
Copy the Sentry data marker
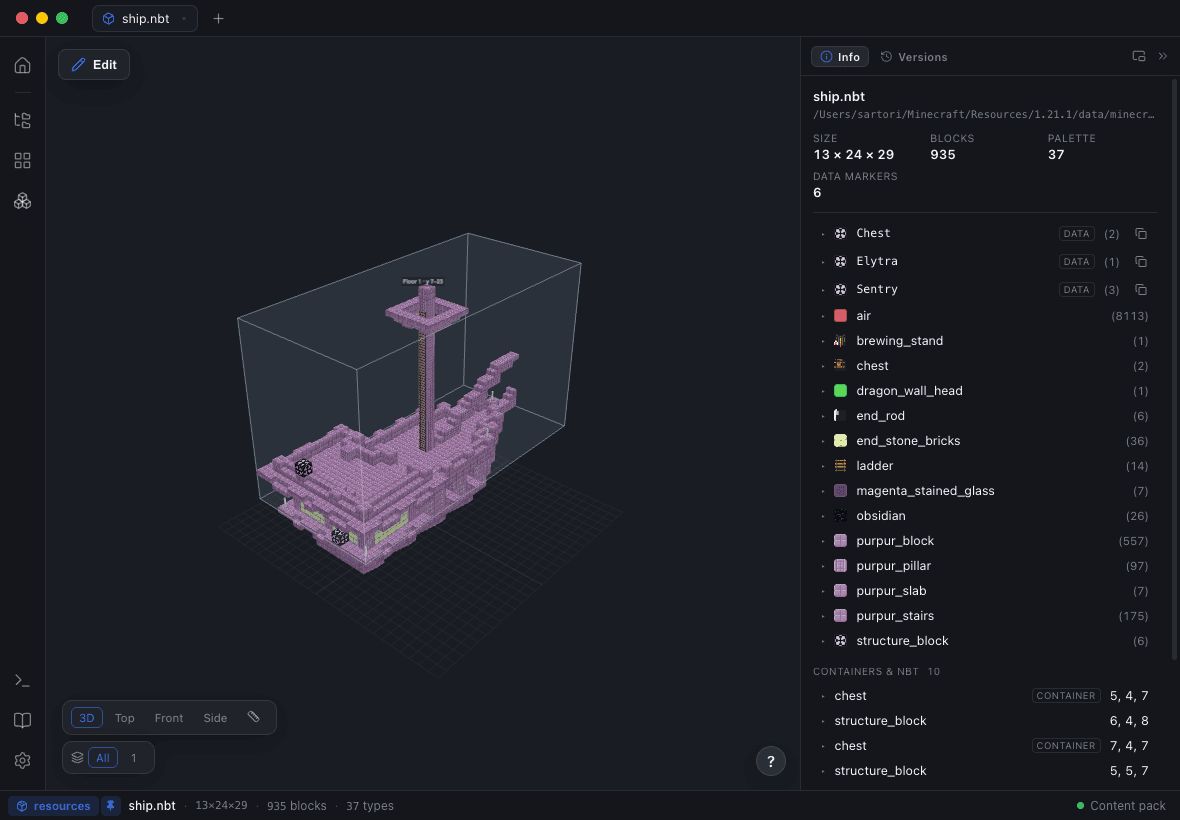click(x=1141, y=290)
